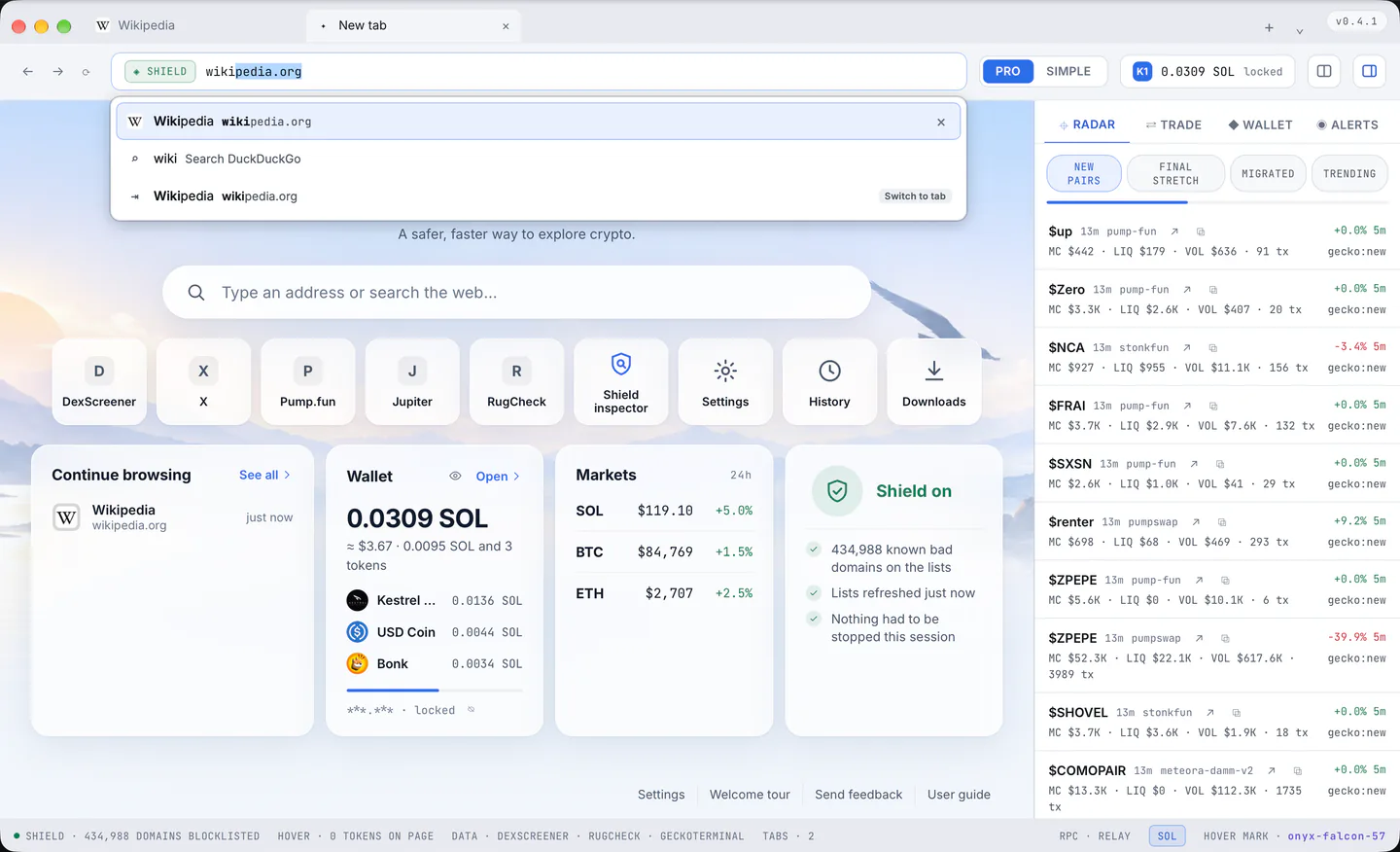Click the radar feed progress bar under filter chips
This screenshot has height=852, width=1400.
click(x=1217, y=202)
